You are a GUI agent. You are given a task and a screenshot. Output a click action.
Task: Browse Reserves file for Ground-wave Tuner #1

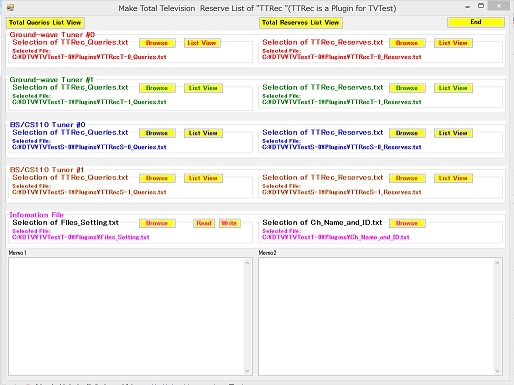pyautogui.click(x=407, y=88)
